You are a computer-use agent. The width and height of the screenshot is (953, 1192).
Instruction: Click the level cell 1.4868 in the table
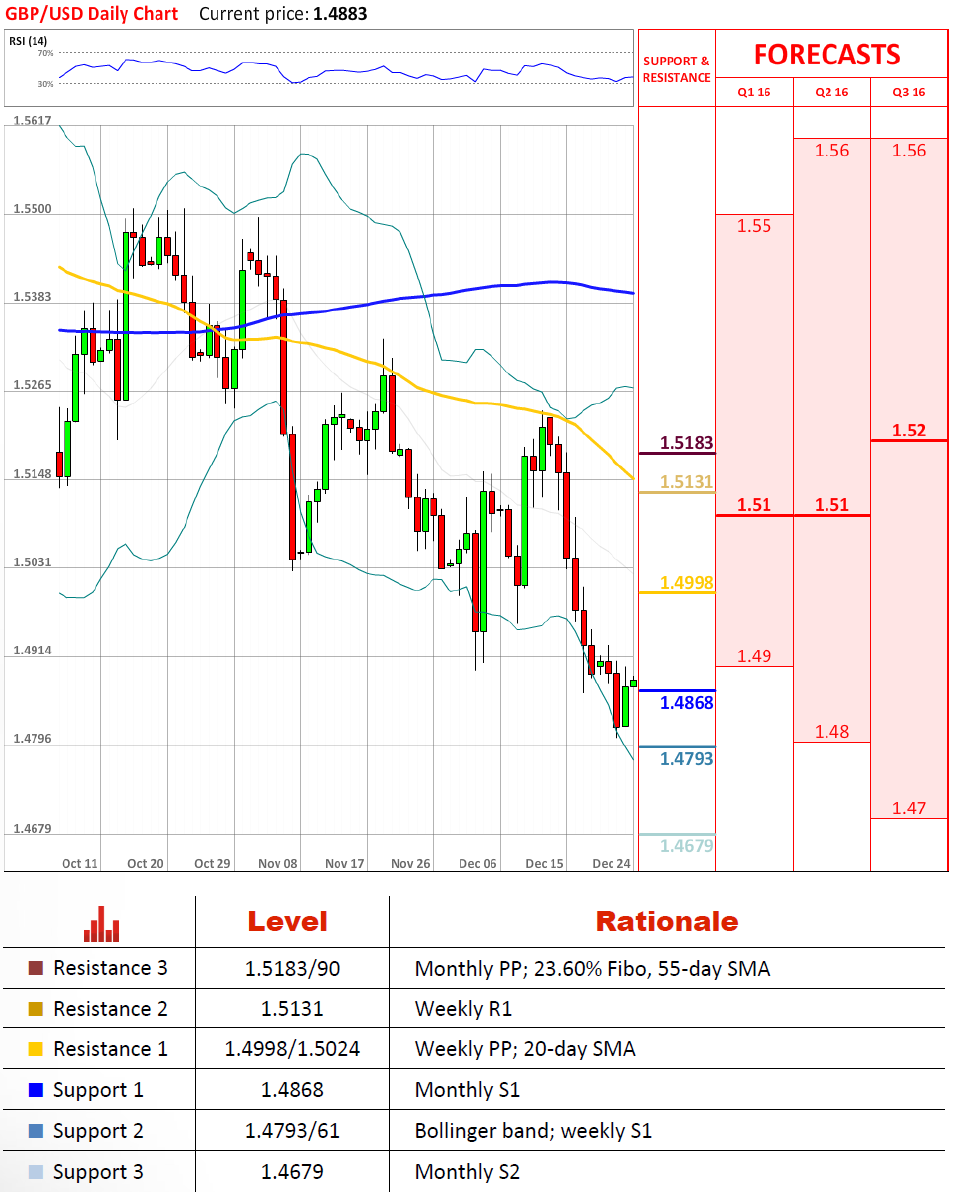click(x=293, y=1090)
